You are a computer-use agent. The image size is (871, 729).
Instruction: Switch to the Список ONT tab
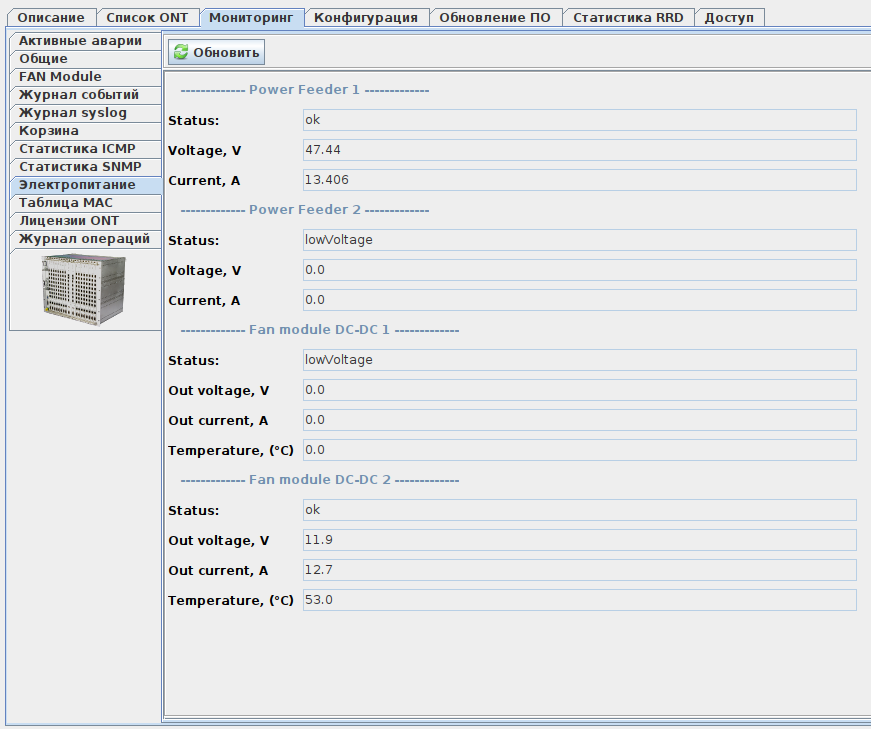147,18
